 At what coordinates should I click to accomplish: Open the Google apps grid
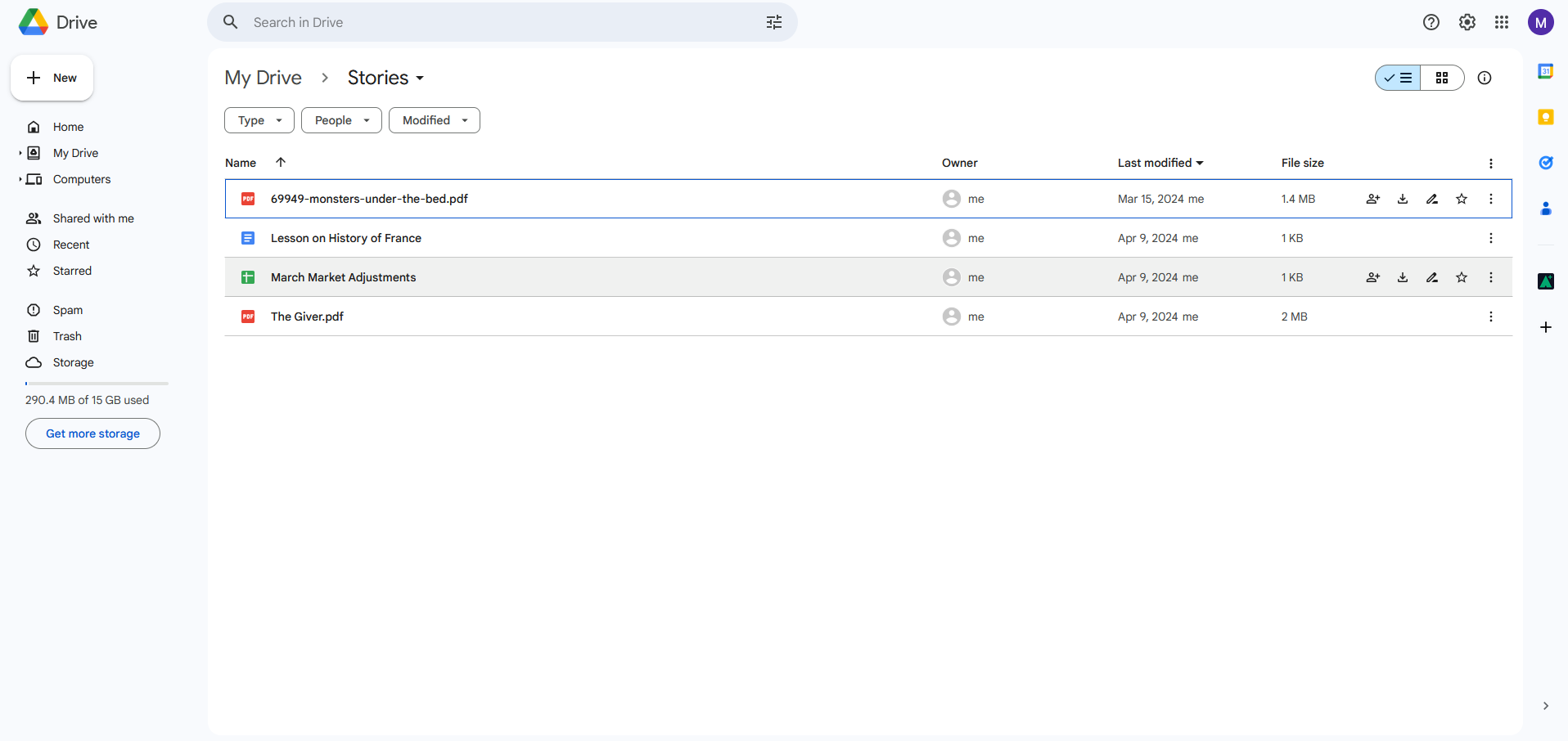tap(1502, 22)
